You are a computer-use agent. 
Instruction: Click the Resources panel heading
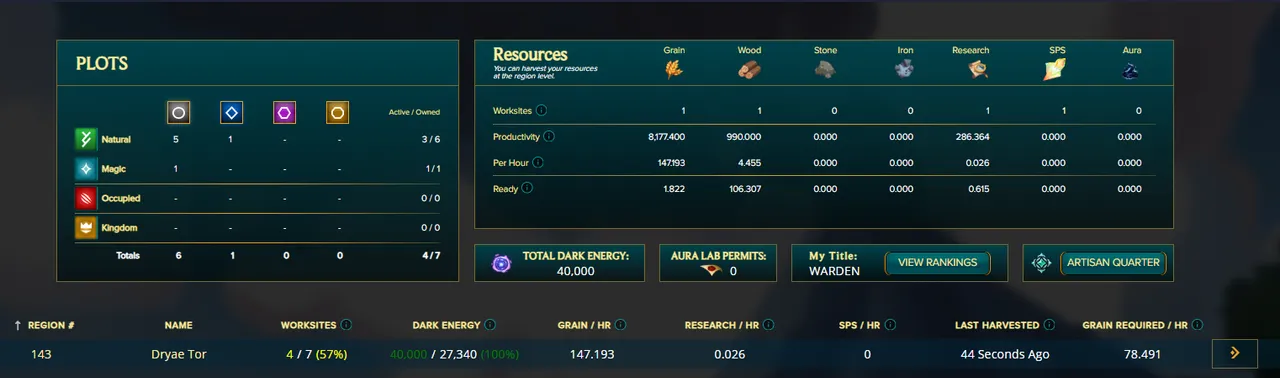(530, 54)
